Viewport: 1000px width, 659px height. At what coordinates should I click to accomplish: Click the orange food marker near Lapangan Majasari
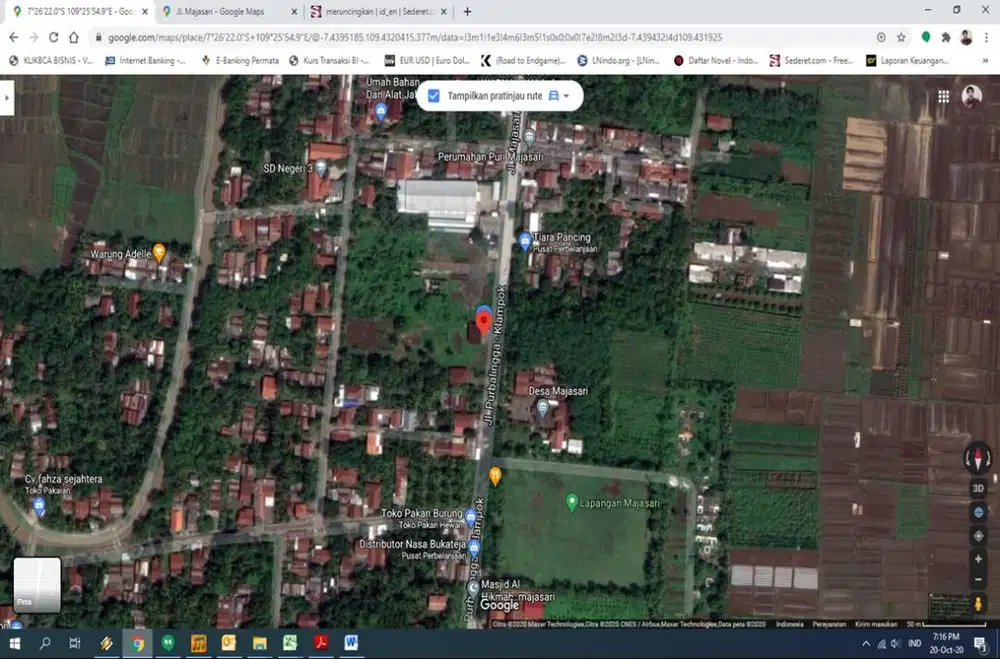tap(495, 475)
